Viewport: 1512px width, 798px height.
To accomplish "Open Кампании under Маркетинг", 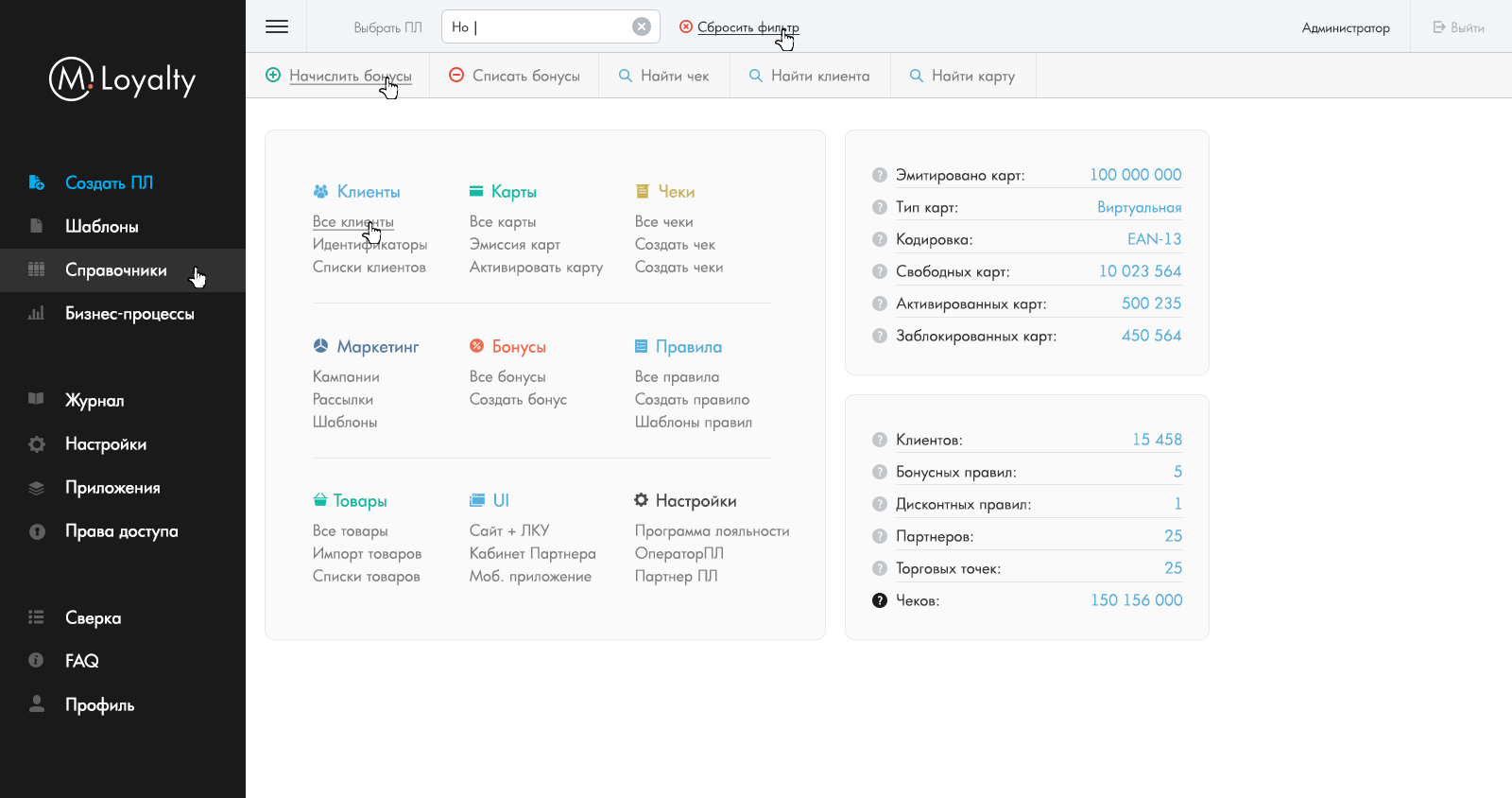I will (346, 376).
